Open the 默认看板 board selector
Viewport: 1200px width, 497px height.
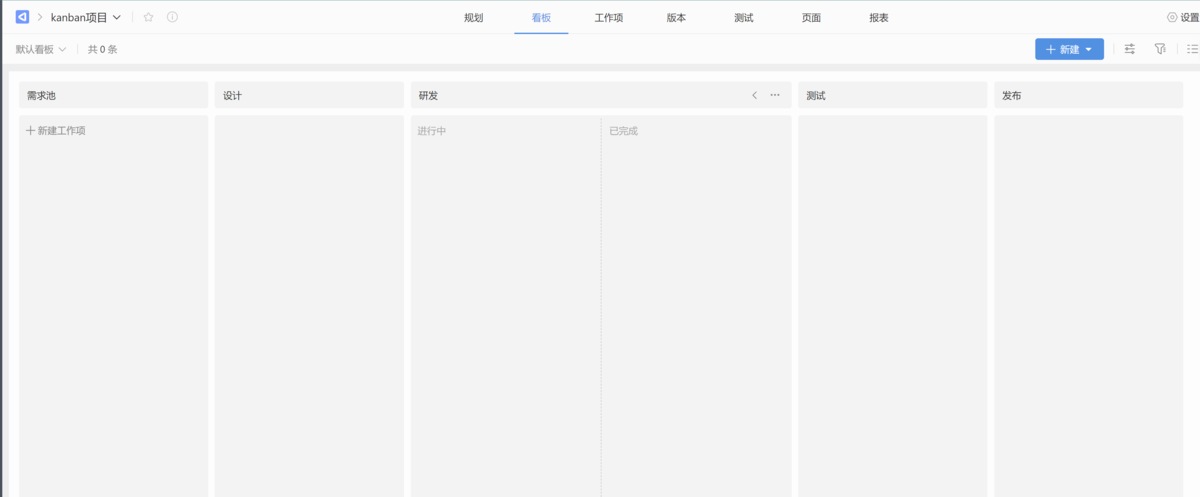pyautogui.click(x=41, y=49)
